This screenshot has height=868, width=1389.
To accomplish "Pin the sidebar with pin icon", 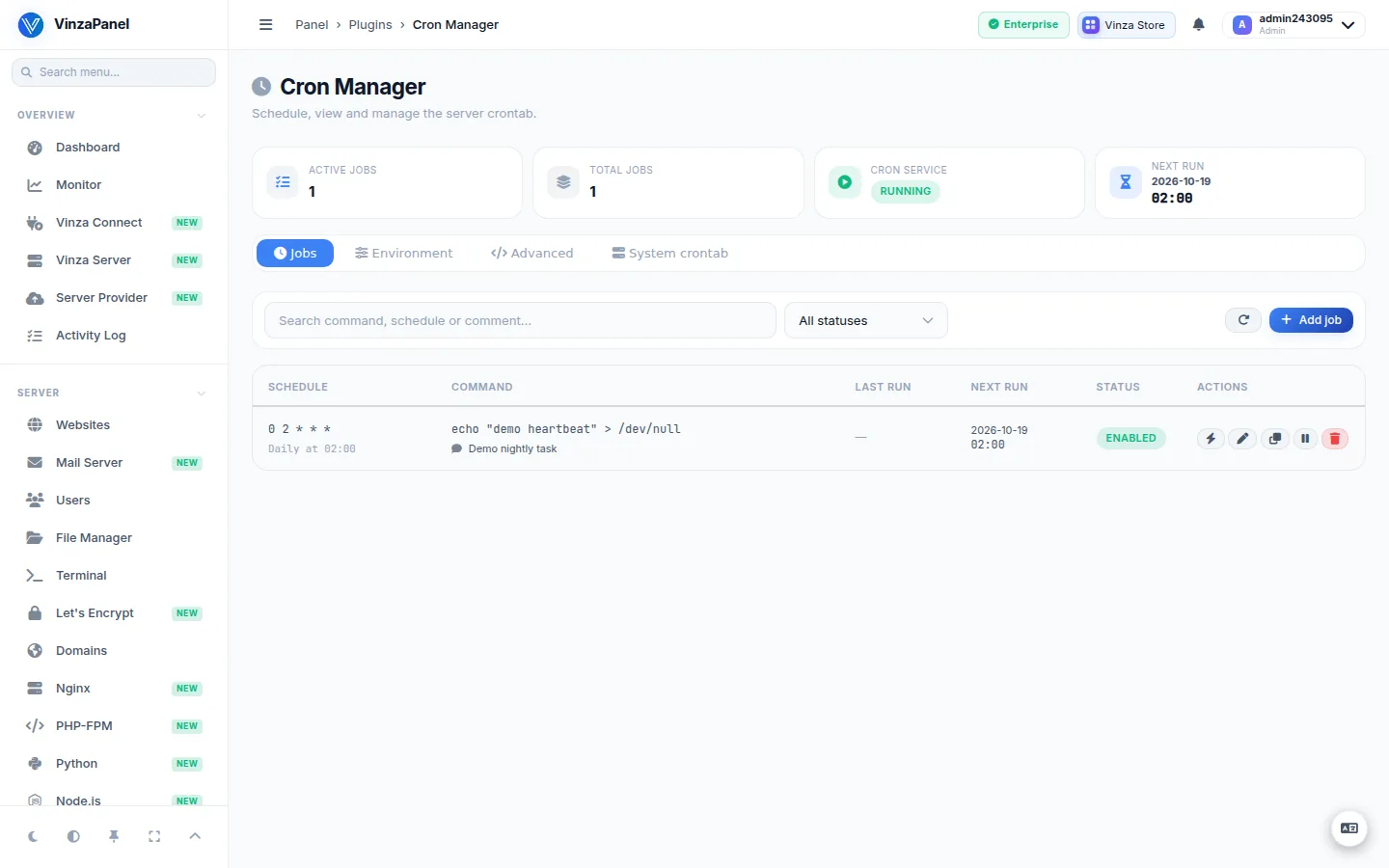I will 114,837.
